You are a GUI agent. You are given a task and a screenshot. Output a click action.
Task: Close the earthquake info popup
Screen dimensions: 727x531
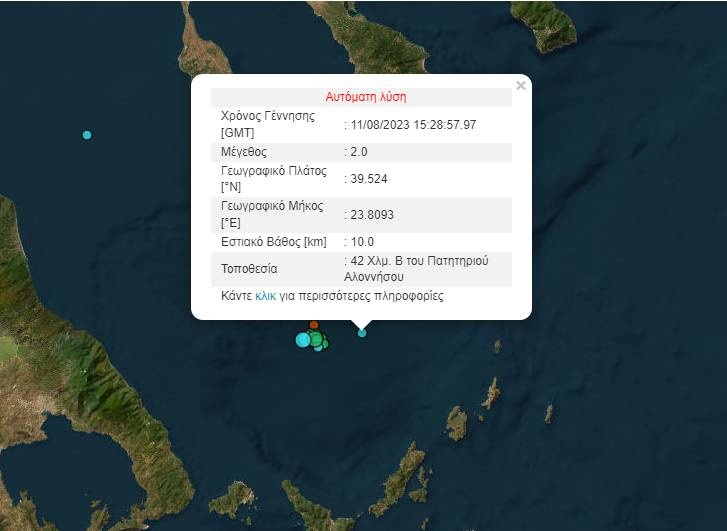point(520,86)
